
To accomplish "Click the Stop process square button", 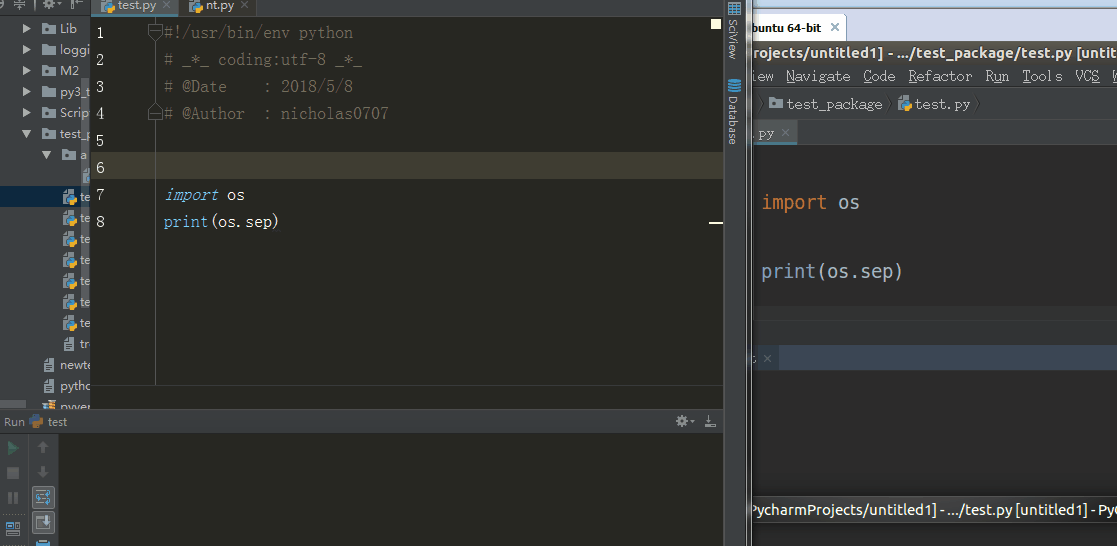I will 13,473.
